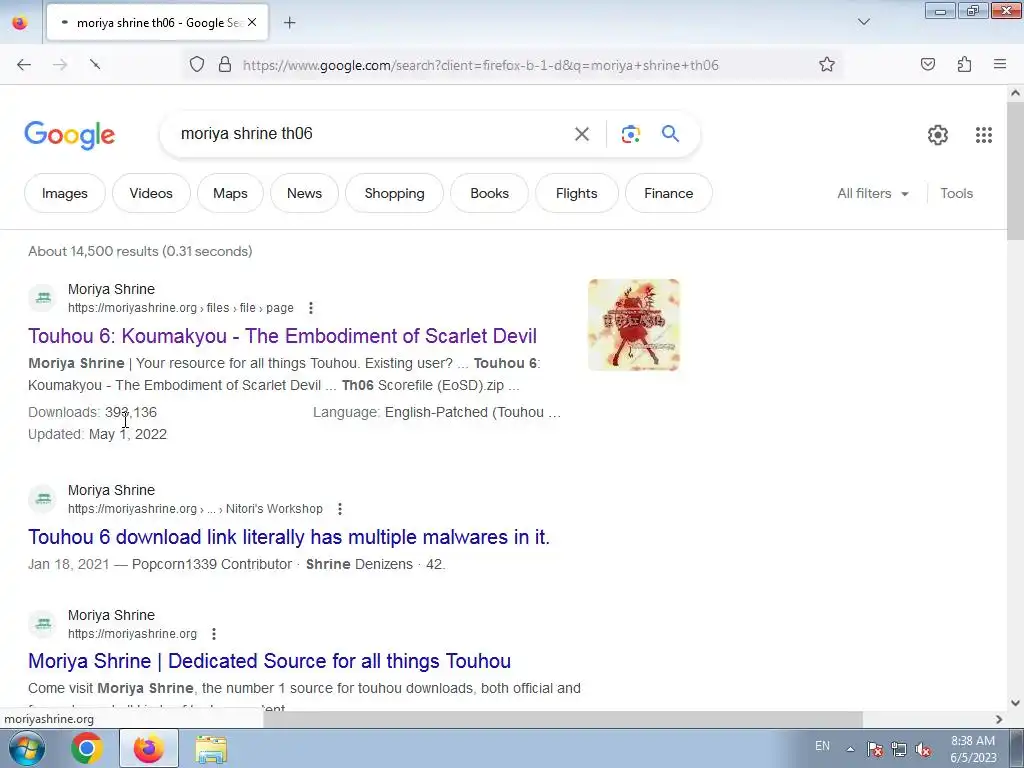Open the network tray icon

899,749
